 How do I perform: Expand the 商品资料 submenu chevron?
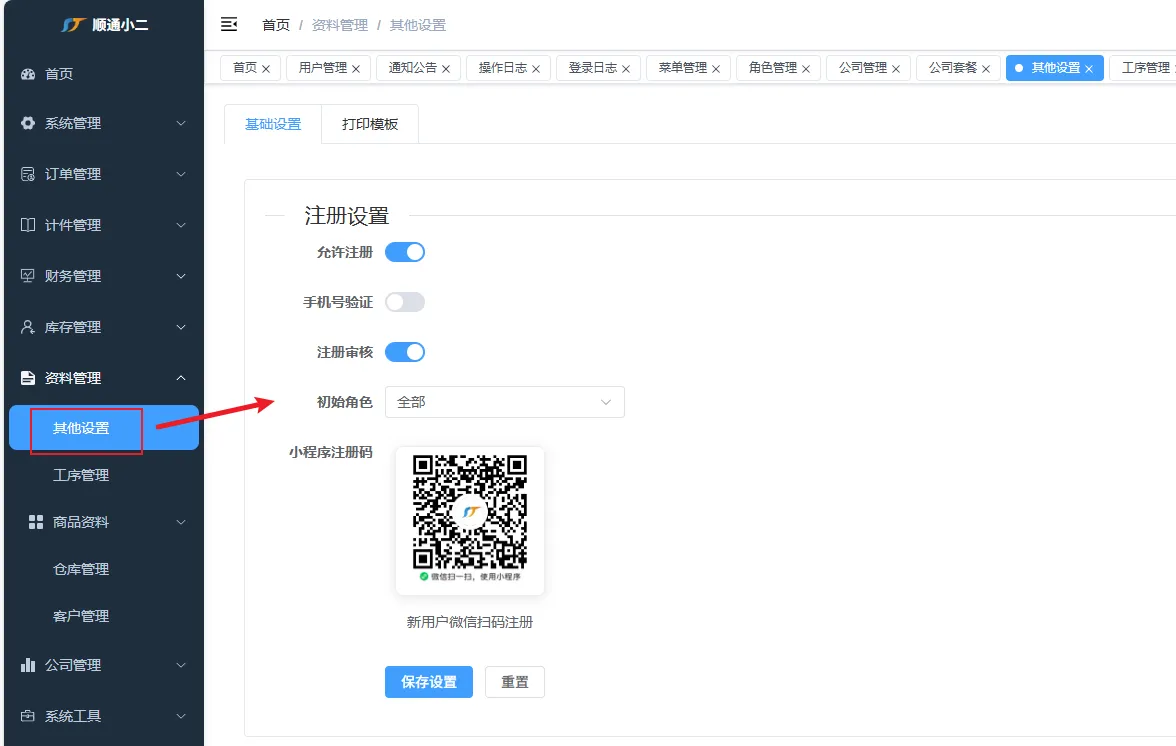tap(181, 522)
